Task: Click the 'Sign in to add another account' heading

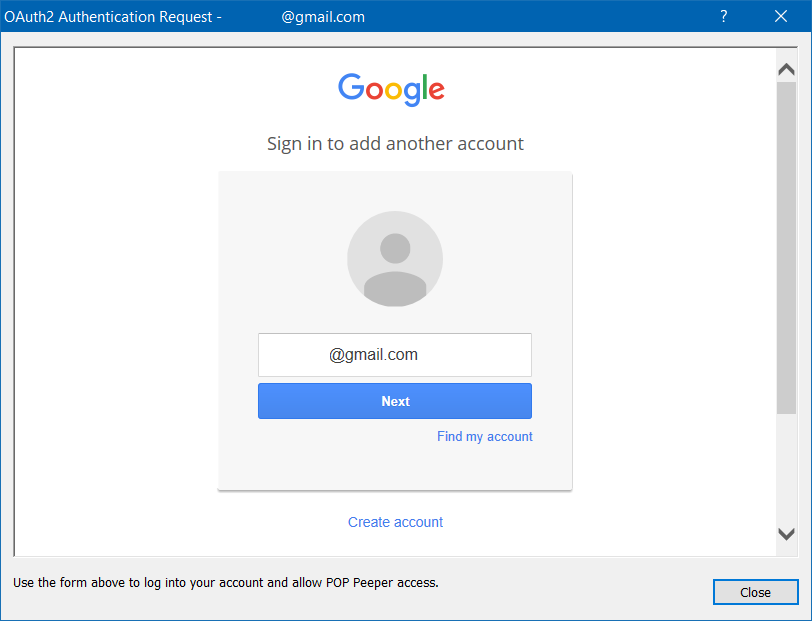Action: pyautogui.click(x=395, y=143)
